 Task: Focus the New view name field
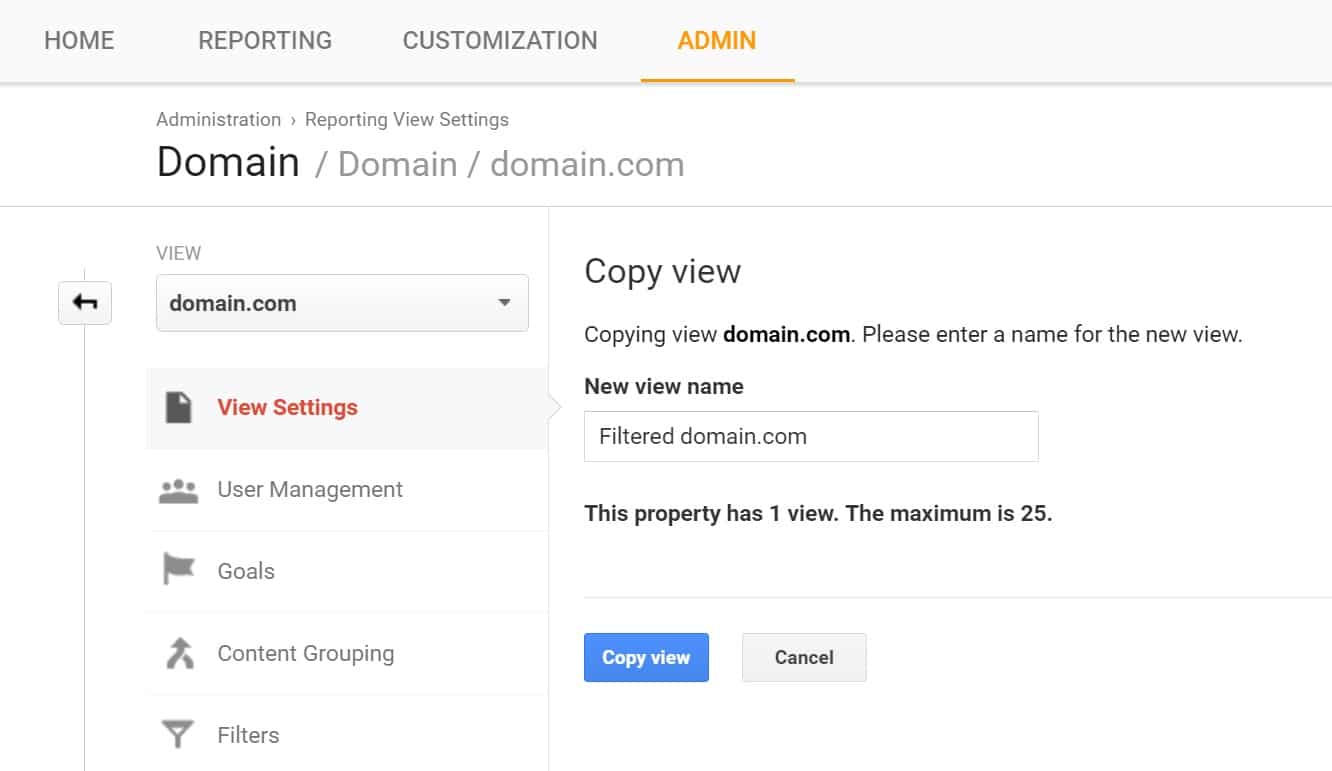tap(811, 437)
